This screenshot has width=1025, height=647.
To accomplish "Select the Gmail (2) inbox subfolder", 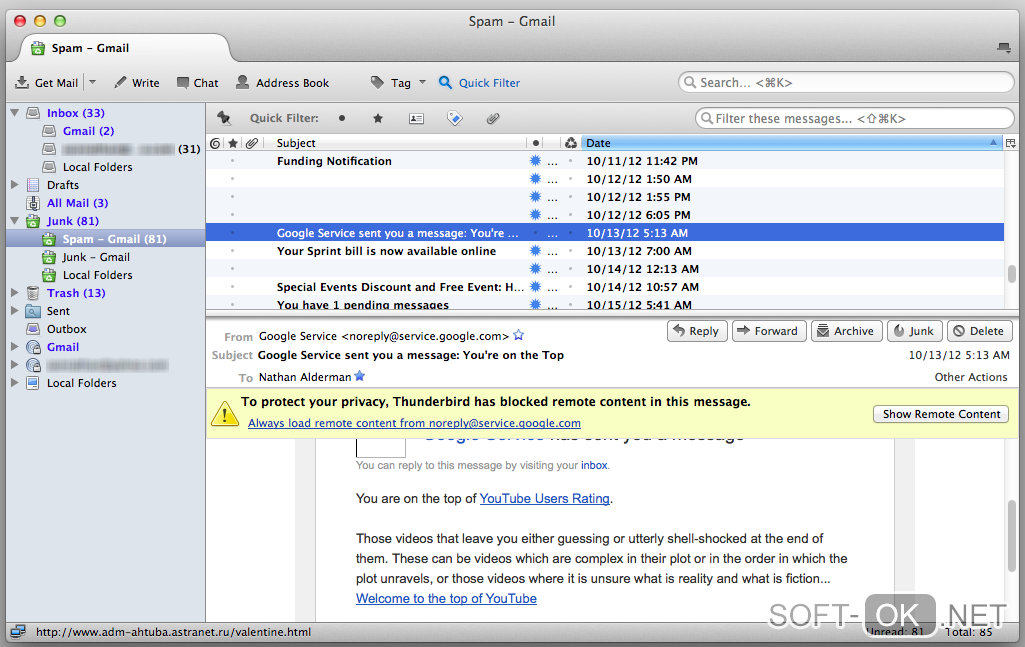I will [88, 131].
